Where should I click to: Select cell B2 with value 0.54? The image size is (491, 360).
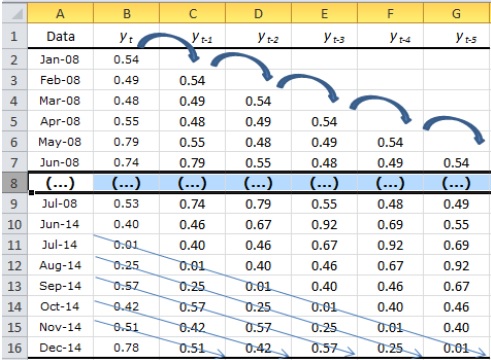[126, 60]
